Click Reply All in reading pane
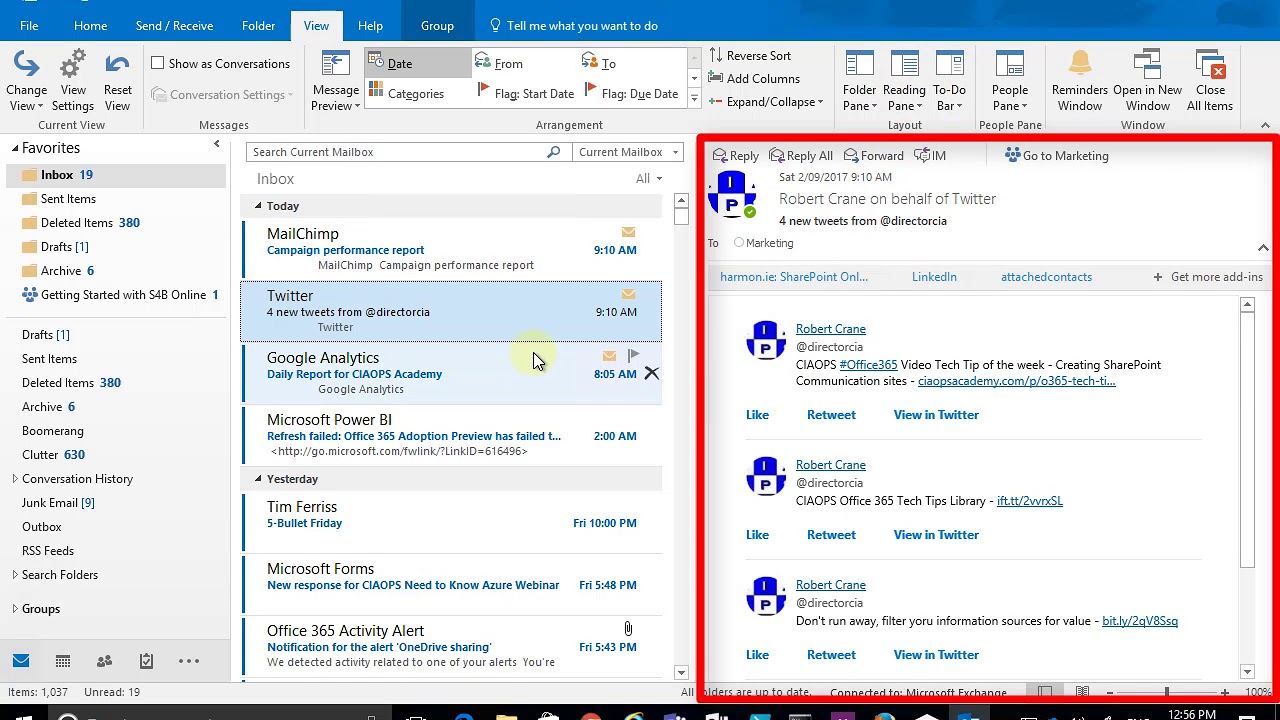1280x720 pixels. 801,156
